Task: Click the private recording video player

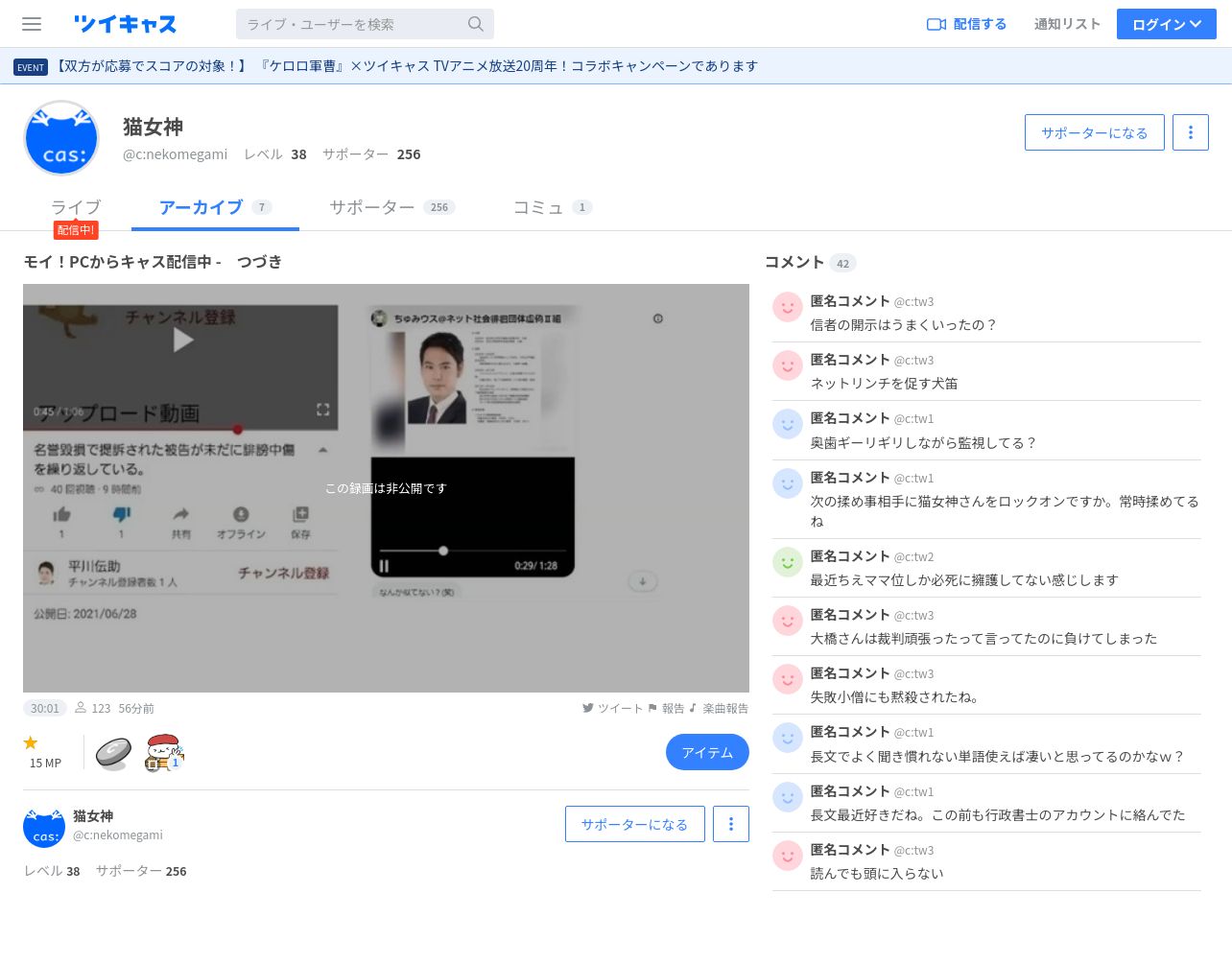Action: [x=386, y=488]
